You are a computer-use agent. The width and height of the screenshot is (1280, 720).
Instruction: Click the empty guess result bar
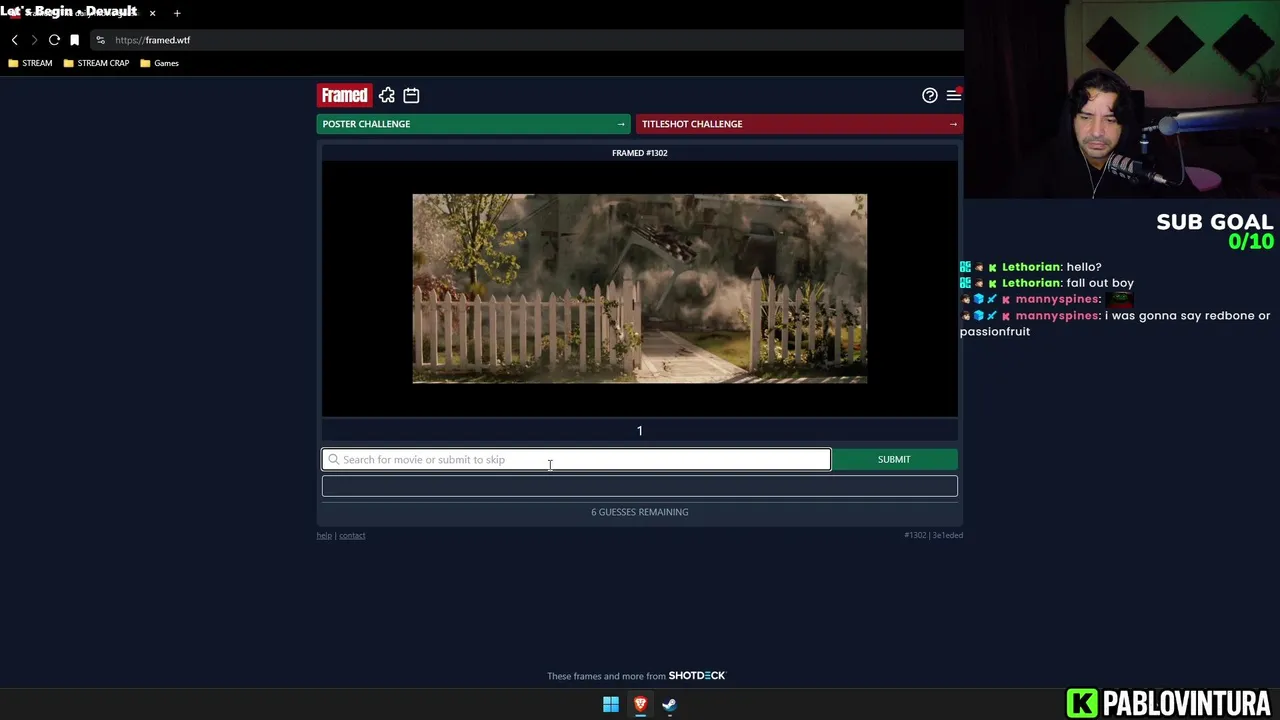tap(640, 486)
